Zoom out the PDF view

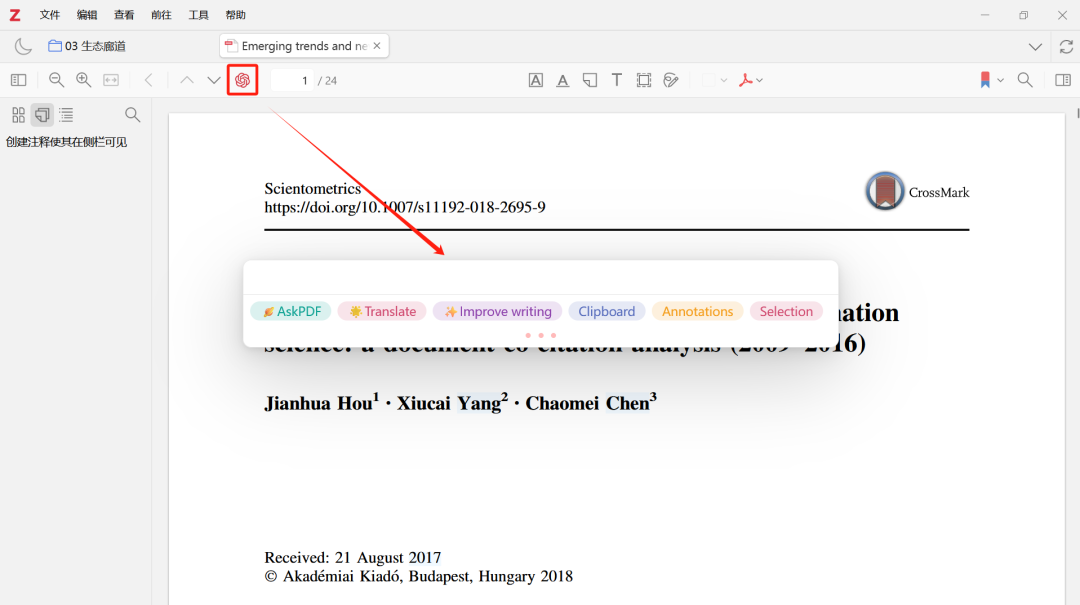[x=57, y=80]
